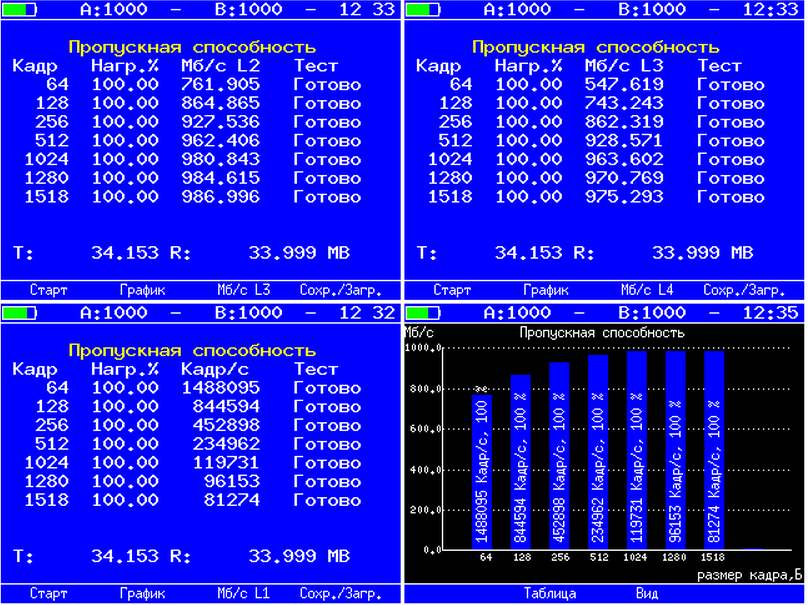This screenshot has height=605, width=808.
Task: Click 81274 in the Кадр/с table
Action: point(232,500)
